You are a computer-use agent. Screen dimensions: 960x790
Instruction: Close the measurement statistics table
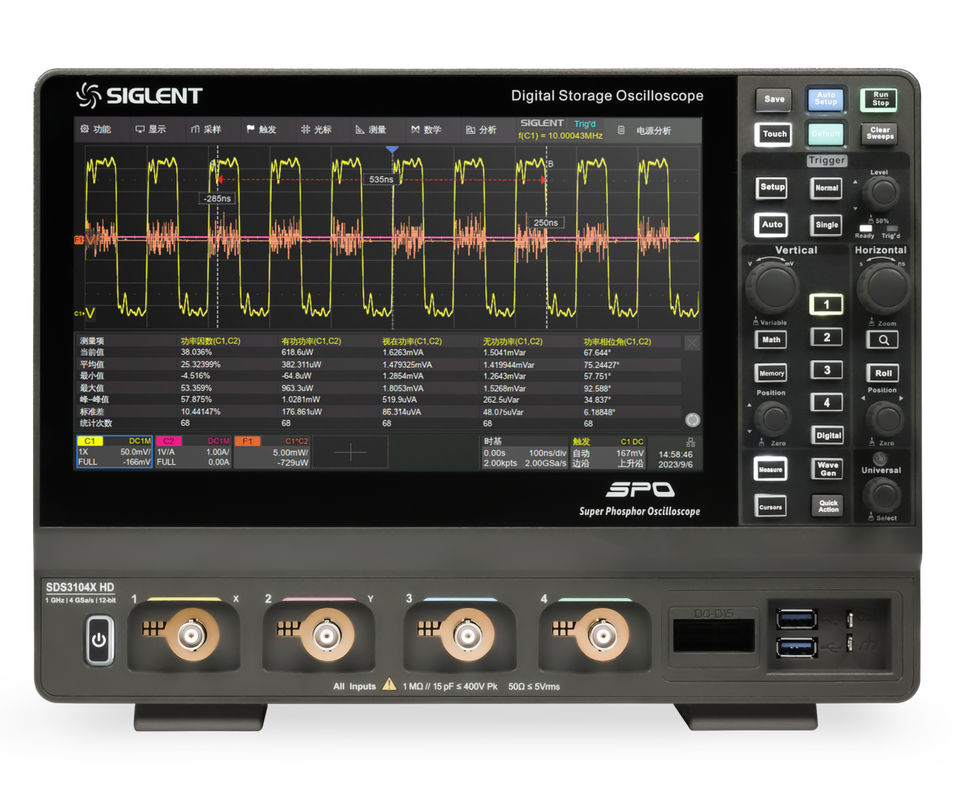click(692, 343)
